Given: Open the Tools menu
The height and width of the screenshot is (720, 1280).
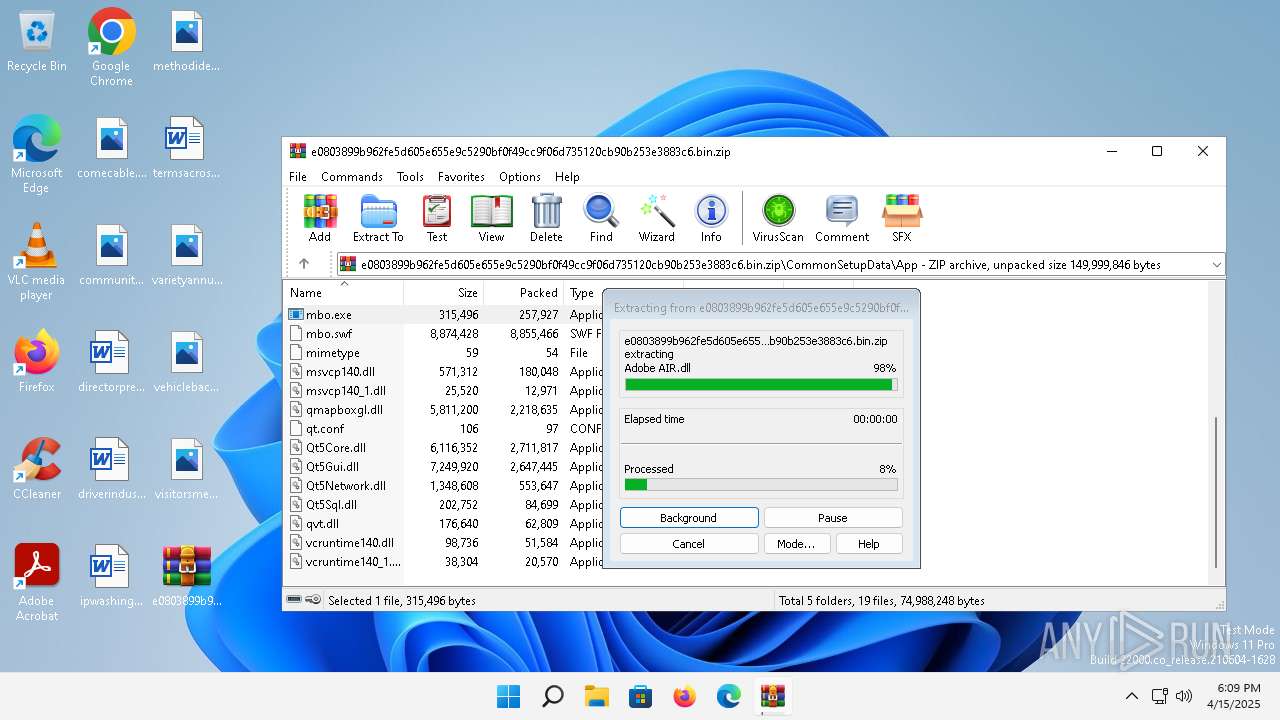Looking at the screenshot, I should click(x=410, y=177).
